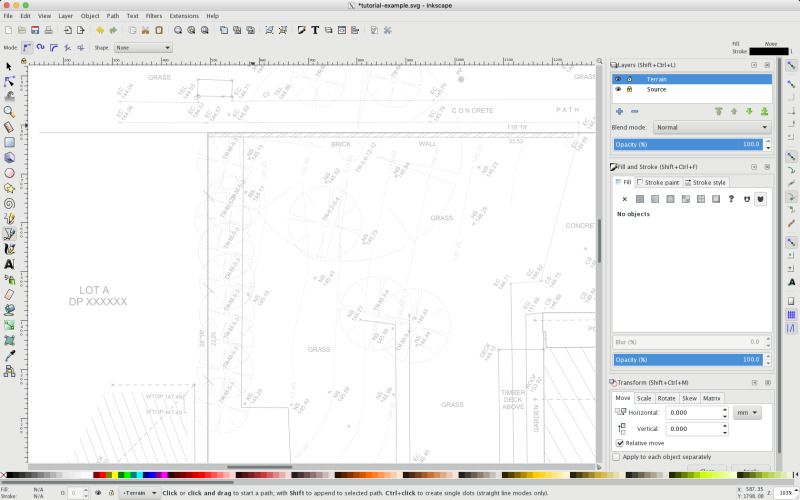This screenshot has width=800, height=500.
Task: Select the Pencil freehand tool
Action: tap(9, 218)
